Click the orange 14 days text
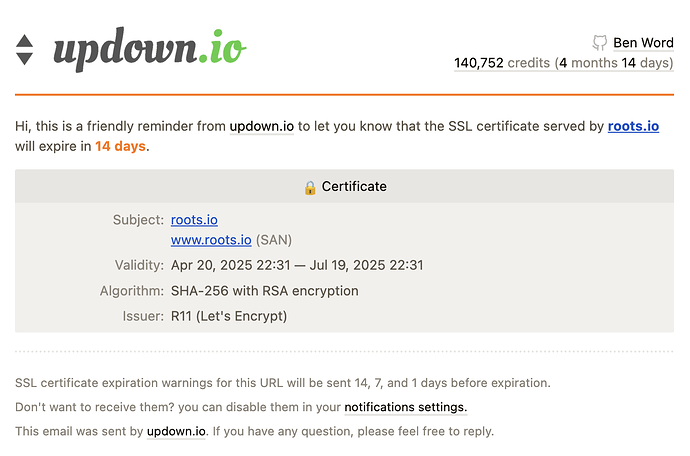Screen dimensions: 690x456 (120, 146)
